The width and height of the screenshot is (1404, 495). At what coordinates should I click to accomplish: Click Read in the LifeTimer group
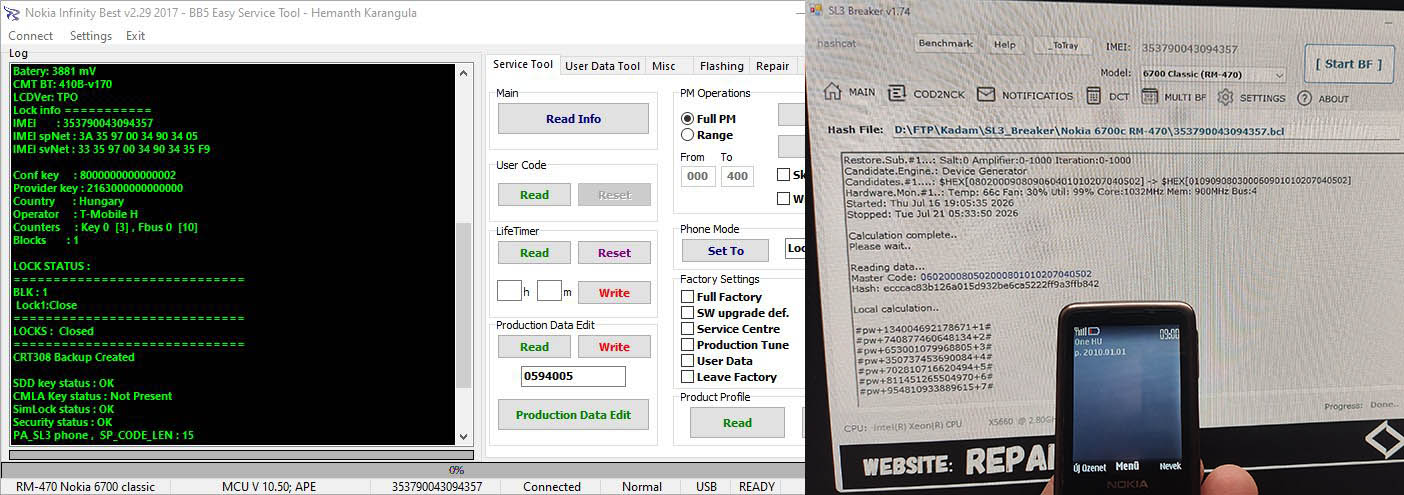coord(534,253)
